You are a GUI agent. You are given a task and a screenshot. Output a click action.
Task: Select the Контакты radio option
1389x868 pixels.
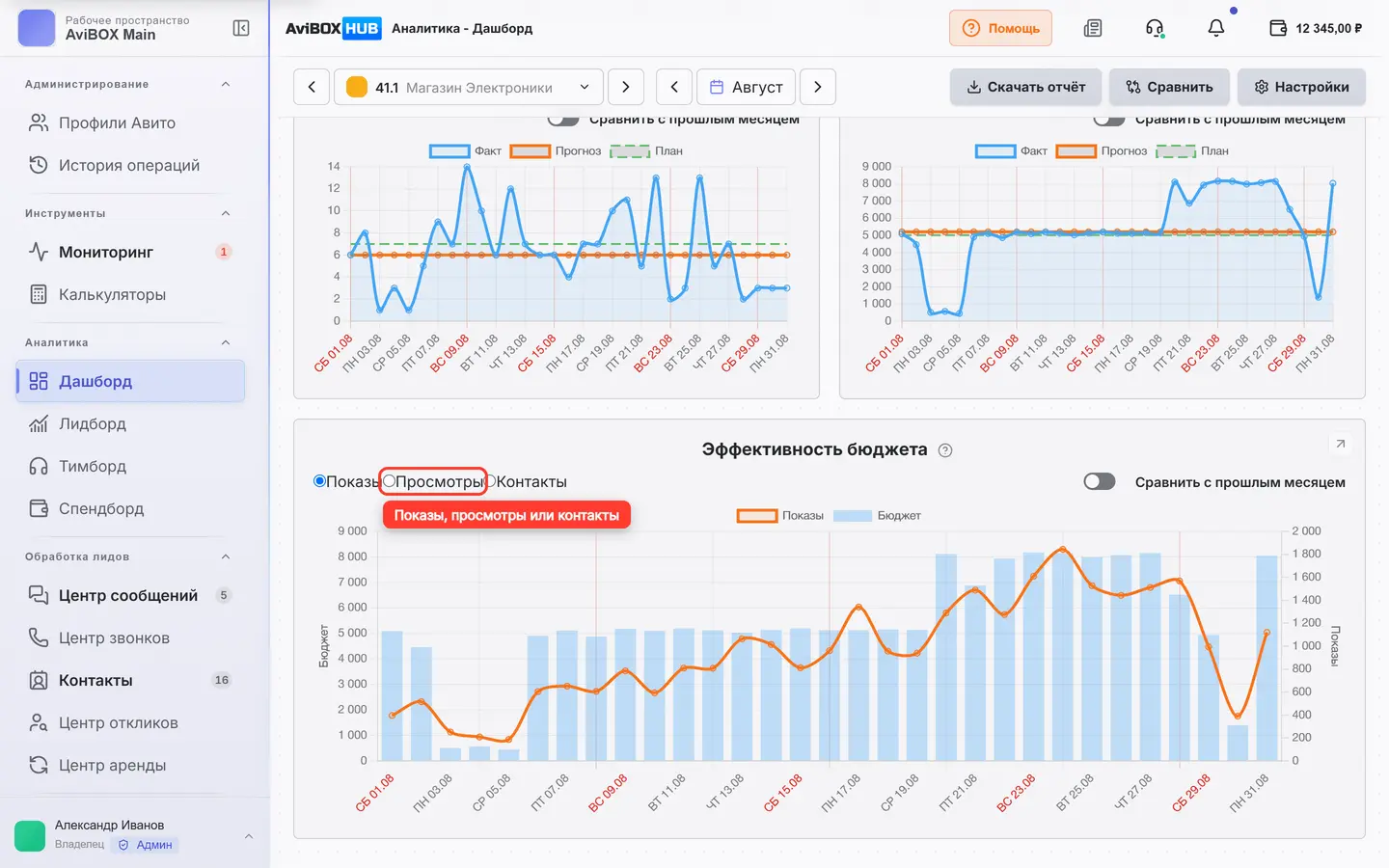(x=489, y=481)
